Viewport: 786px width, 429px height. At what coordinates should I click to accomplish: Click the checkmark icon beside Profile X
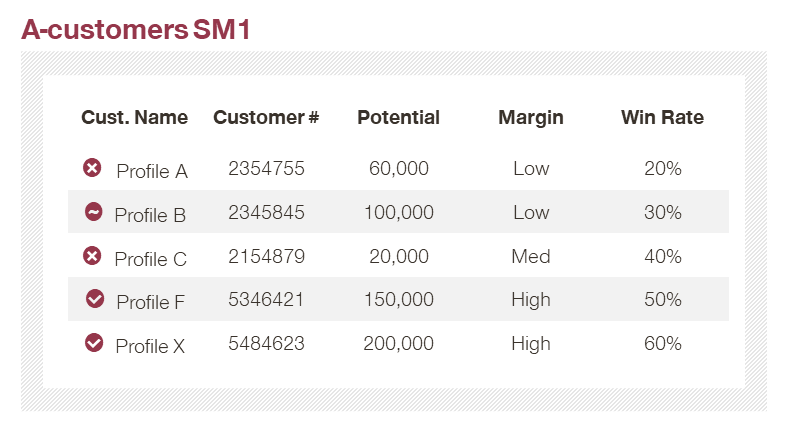[x=94, y=343]
